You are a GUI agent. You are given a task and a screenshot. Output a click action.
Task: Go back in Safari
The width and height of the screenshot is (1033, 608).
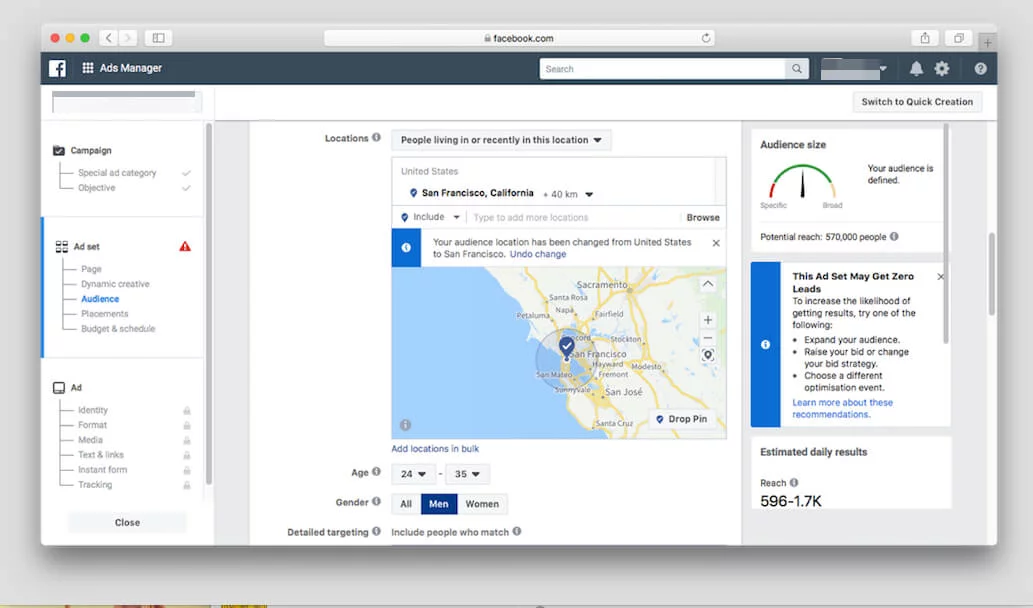tap(109, 38)
